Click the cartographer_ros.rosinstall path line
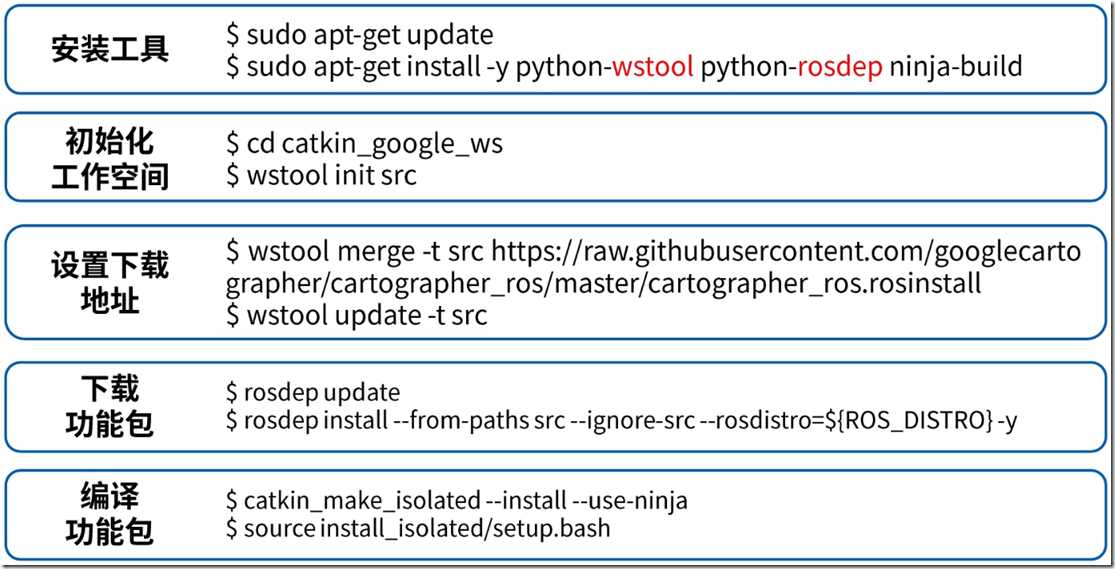Screen dimensions: 1115x569 click(x=604, y=284)
